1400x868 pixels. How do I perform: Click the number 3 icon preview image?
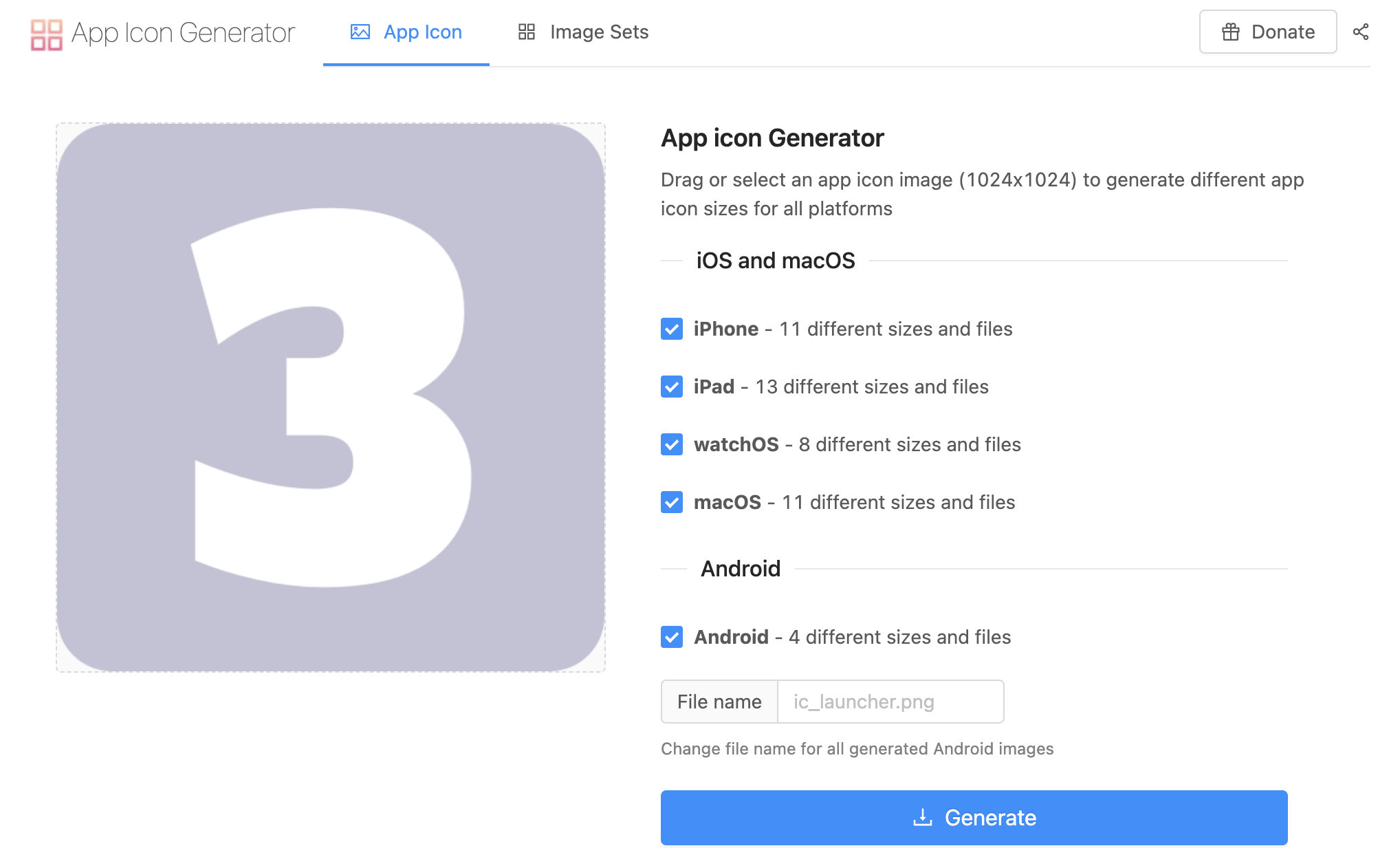pyautogui.click(x=331, y=398)
